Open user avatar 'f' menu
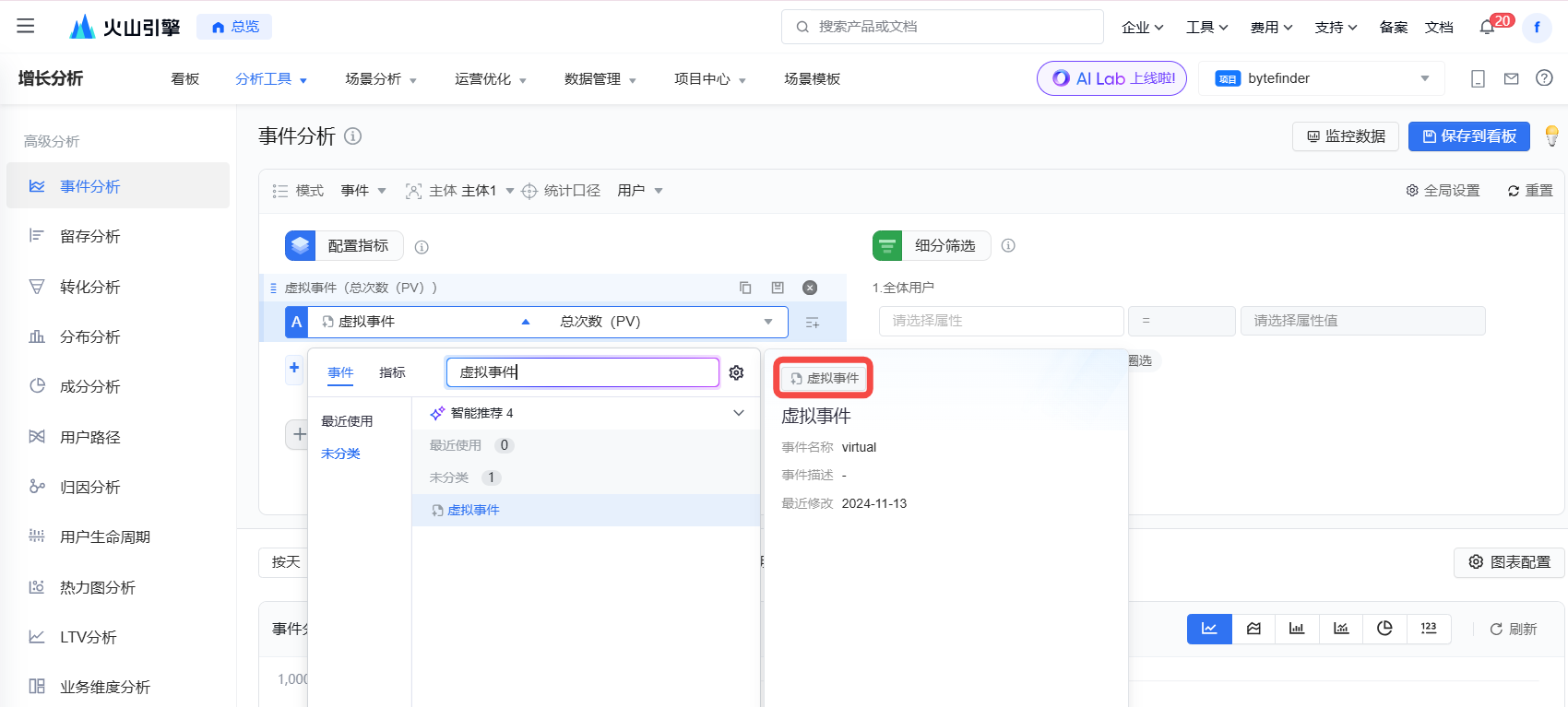 click(1537, 28)
